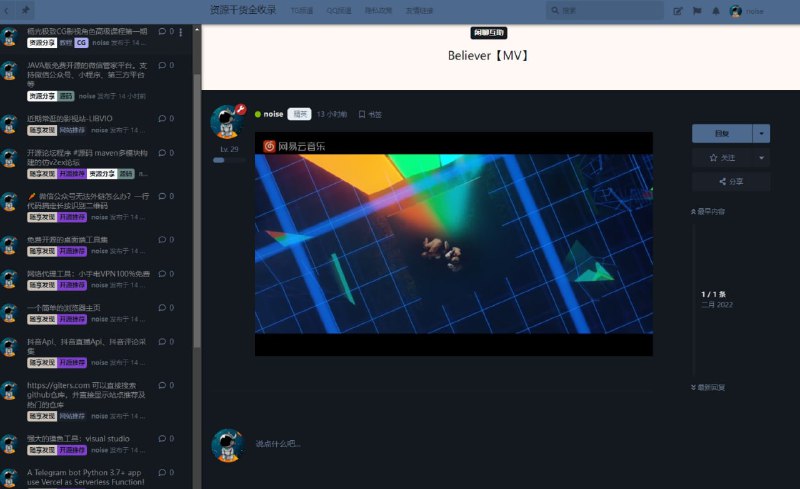Jump to 最新回复 in the post scrubber
Screen dimensions: 800x489
pyautogui.click(x=708, y=387)
